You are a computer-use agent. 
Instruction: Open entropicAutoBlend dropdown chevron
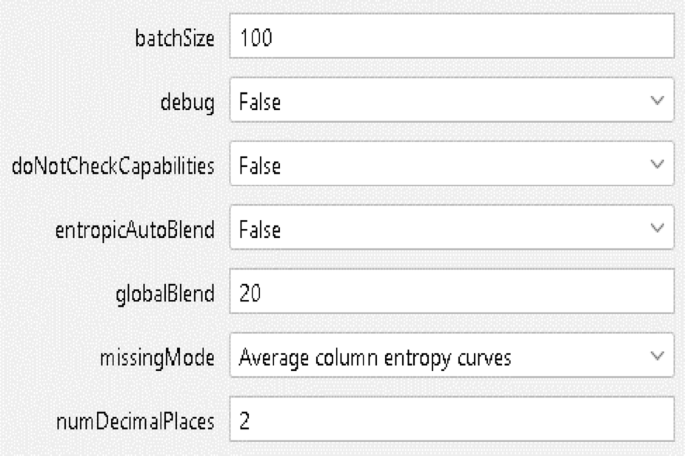[x=656, y=228]
